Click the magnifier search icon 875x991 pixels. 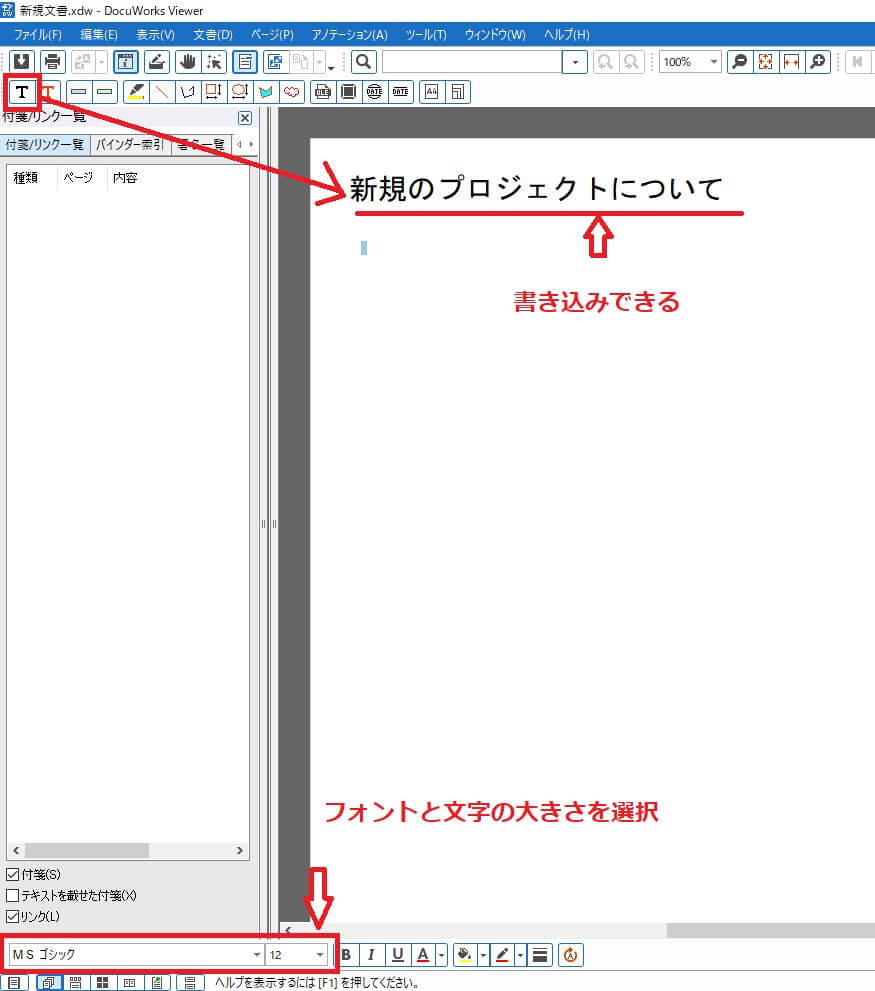(x=364, y=62)
